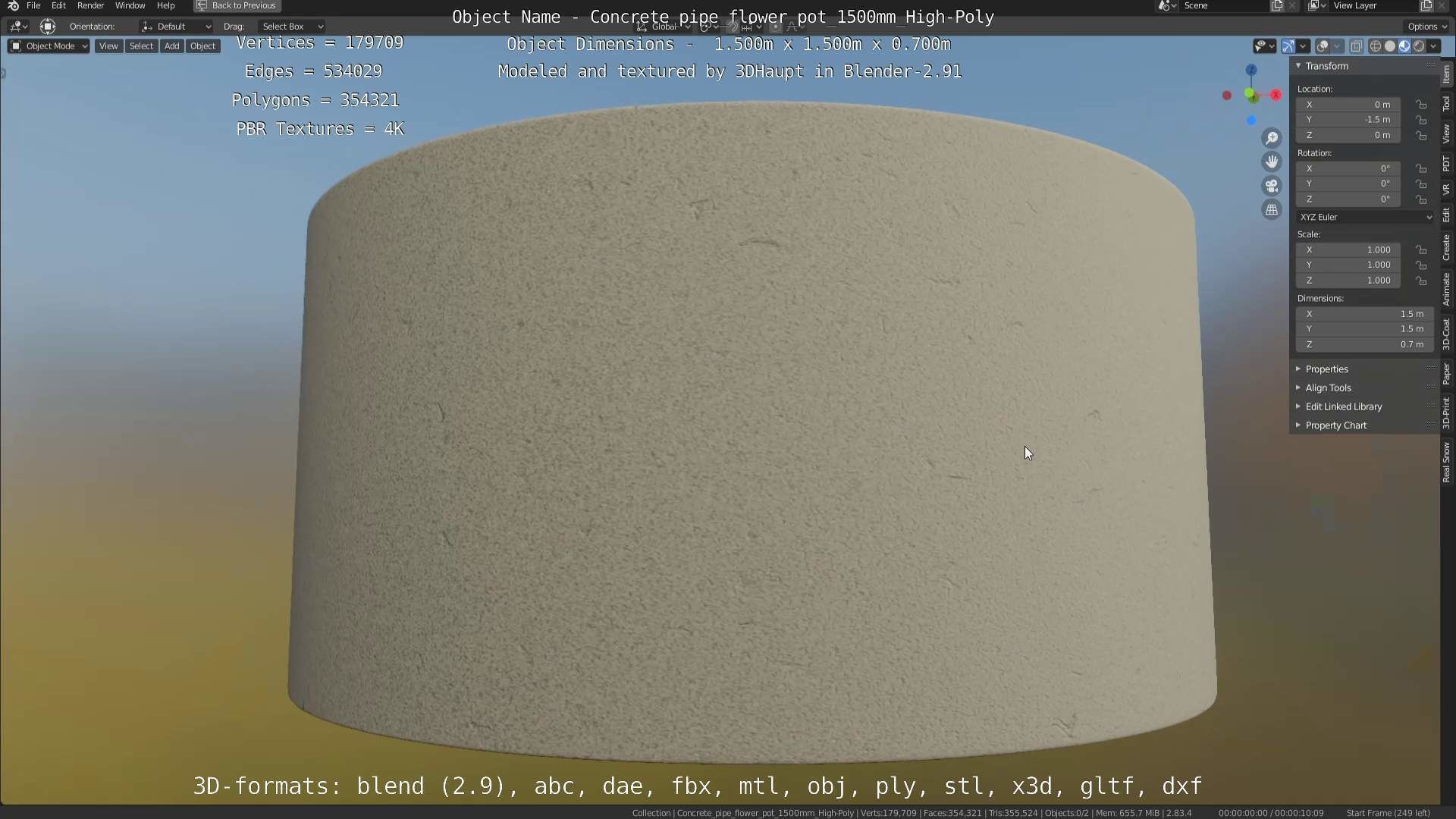The width and height of the screenshot is (1456, 819).
Task: Toggle camera view with the camera icon
Action: pyautogui.click(x=1272, y=186)
